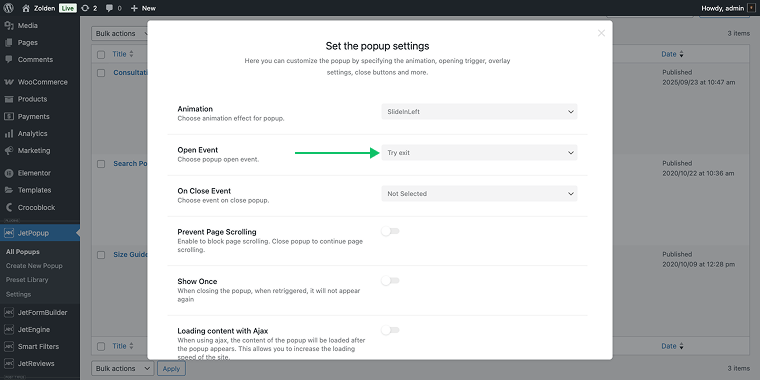This screenshot has width=760, height=380.
Task: Toggle Loading content with Ajax switch
Action: coord(390,330)
